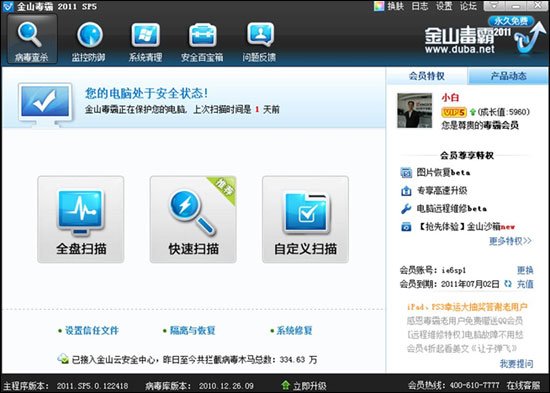Click the 图片恢复beta icon
Image resolution: width=550 pixels, height=393 pixels.
(406, 173)
